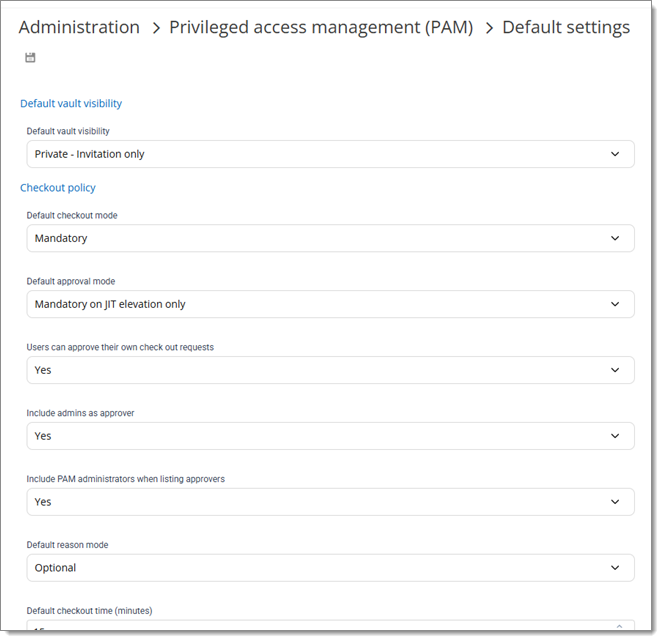Click the Default checkout time stepper arrow
The image size is (662, 641).
pos(617,626)
